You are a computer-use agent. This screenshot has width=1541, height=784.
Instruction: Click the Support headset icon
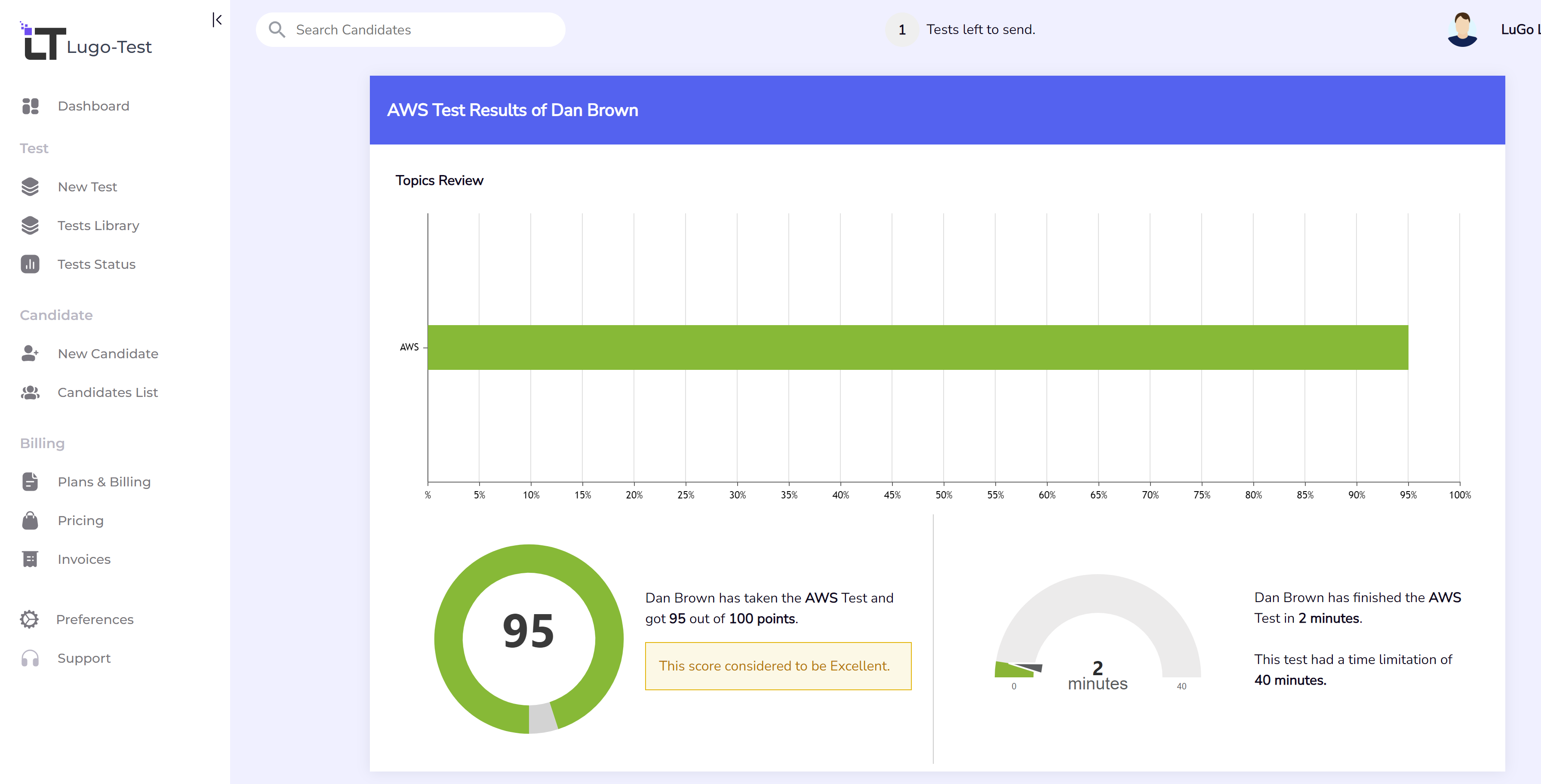(x=31, y=658)
